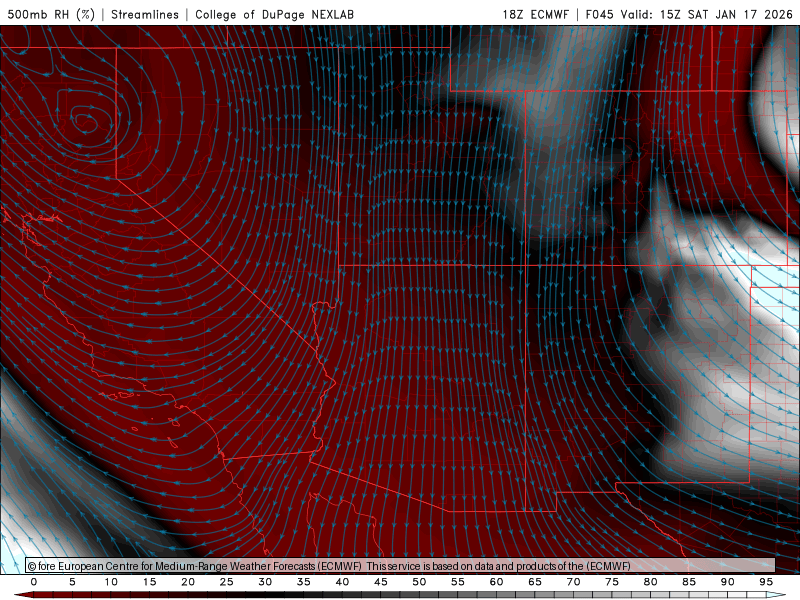
Task: Click 'College of DuPage NEXLAB' header text
Action: coord(274,14)
